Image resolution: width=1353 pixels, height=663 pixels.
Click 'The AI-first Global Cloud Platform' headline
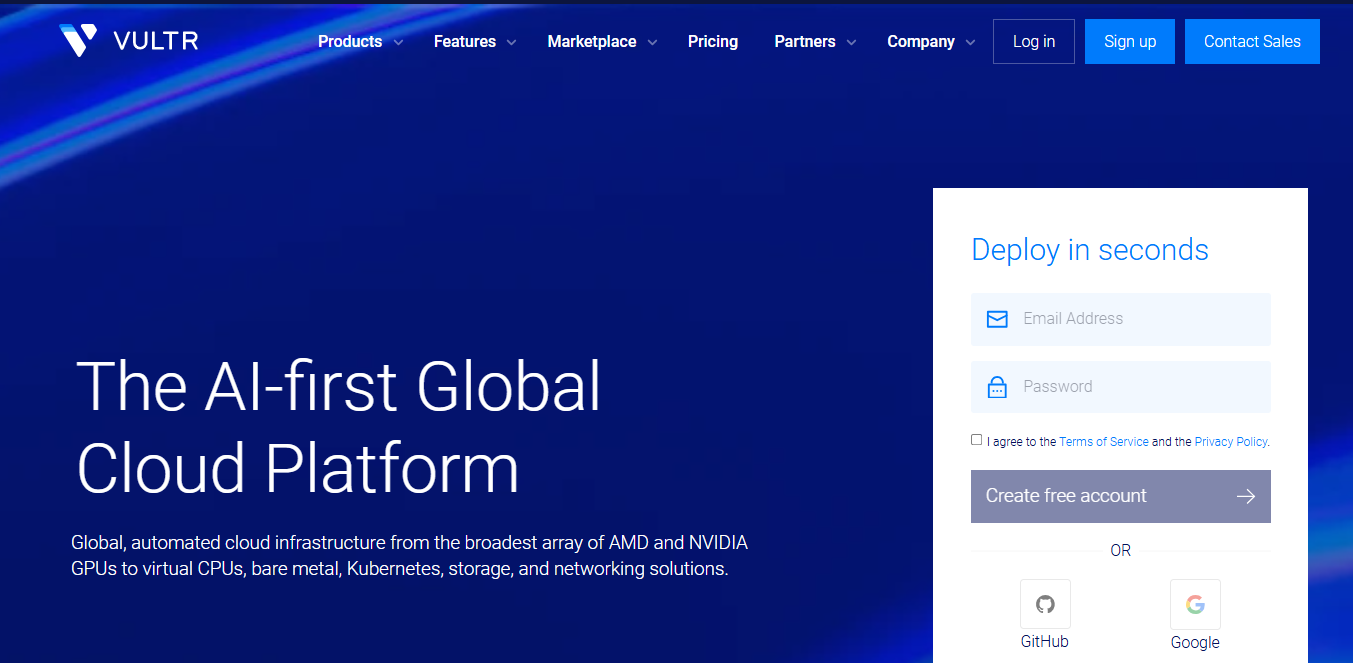point(339,427)
